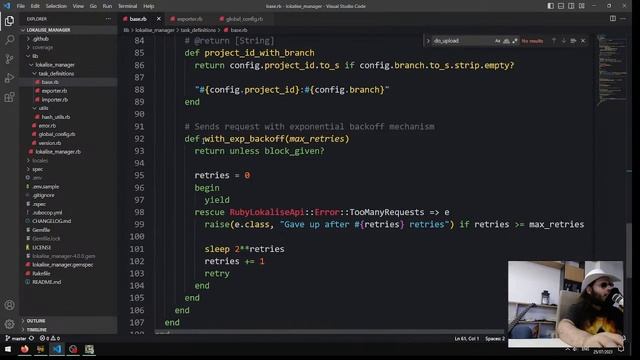Collapse the lokalise_manager subfolder
640x360 pixels.
tap(55, 65)
